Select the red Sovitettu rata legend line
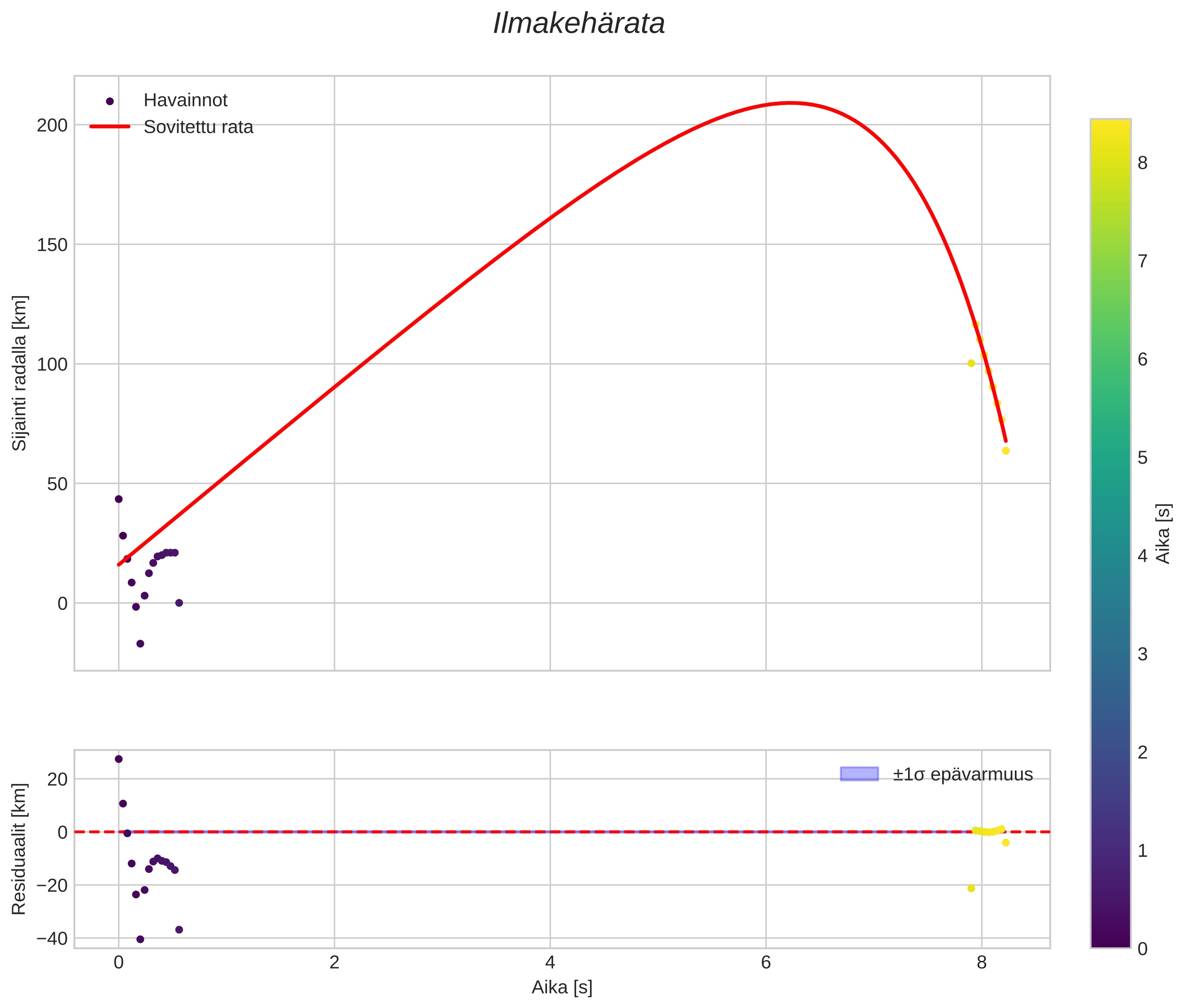Viewport: 1184px width, 1008px height. tap(109, 127)
